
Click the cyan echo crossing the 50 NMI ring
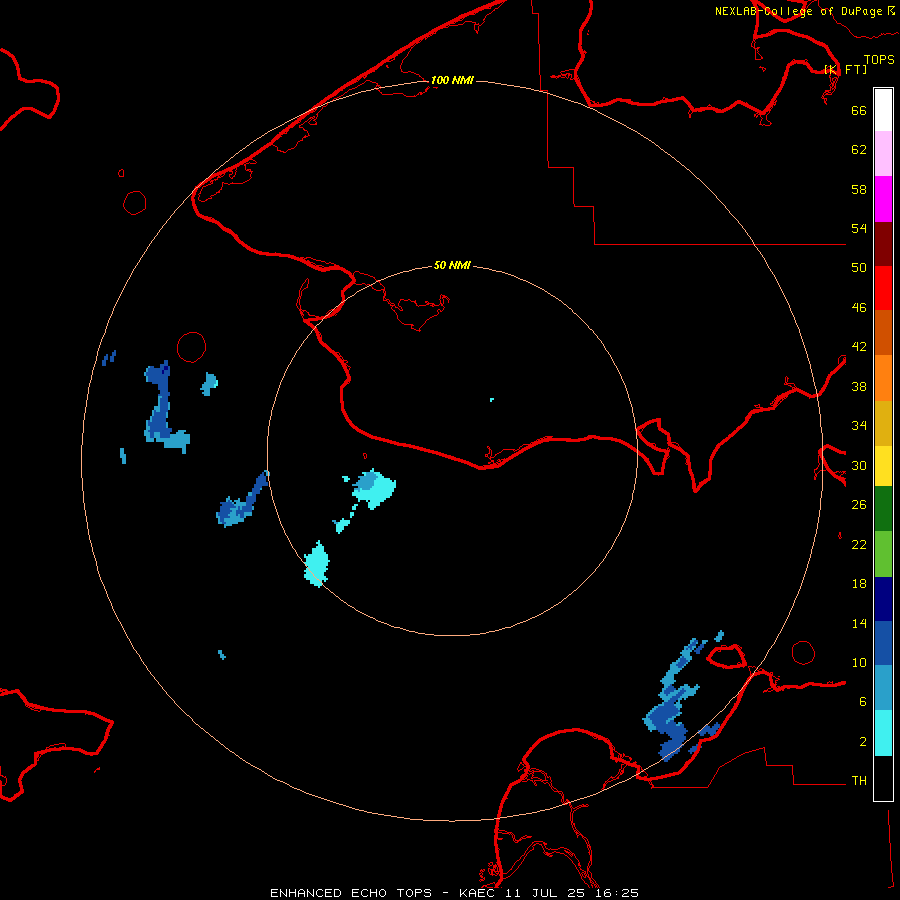316,564
